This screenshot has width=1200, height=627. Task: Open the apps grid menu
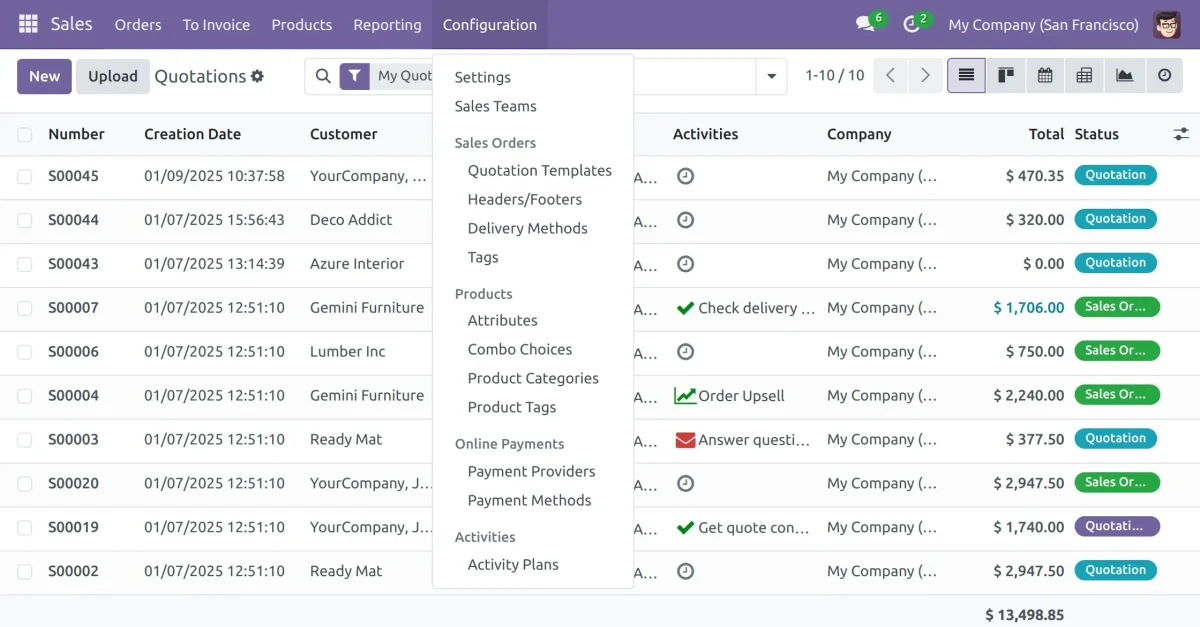pyautogui.click(x=27, y=24)
